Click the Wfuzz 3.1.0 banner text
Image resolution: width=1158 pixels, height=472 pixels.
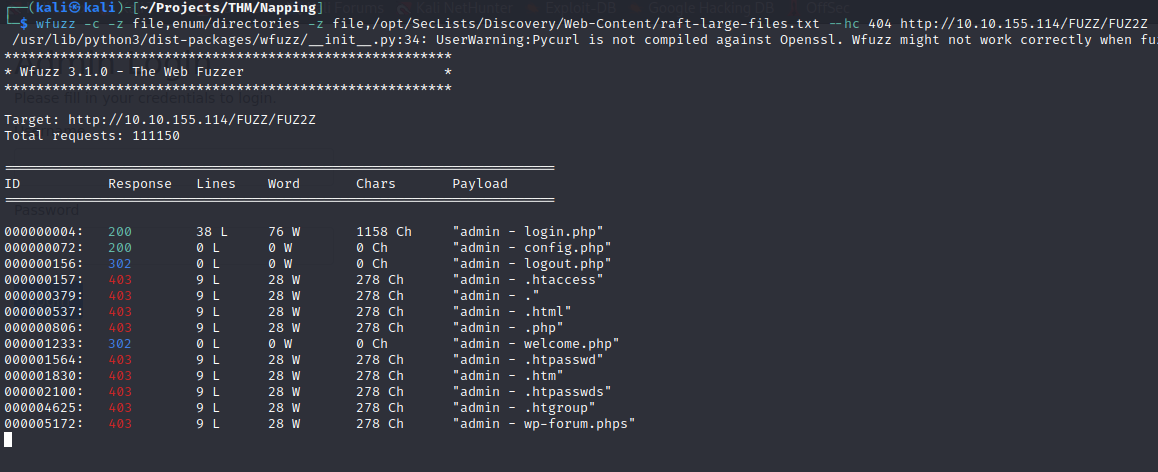coord(131,72)
